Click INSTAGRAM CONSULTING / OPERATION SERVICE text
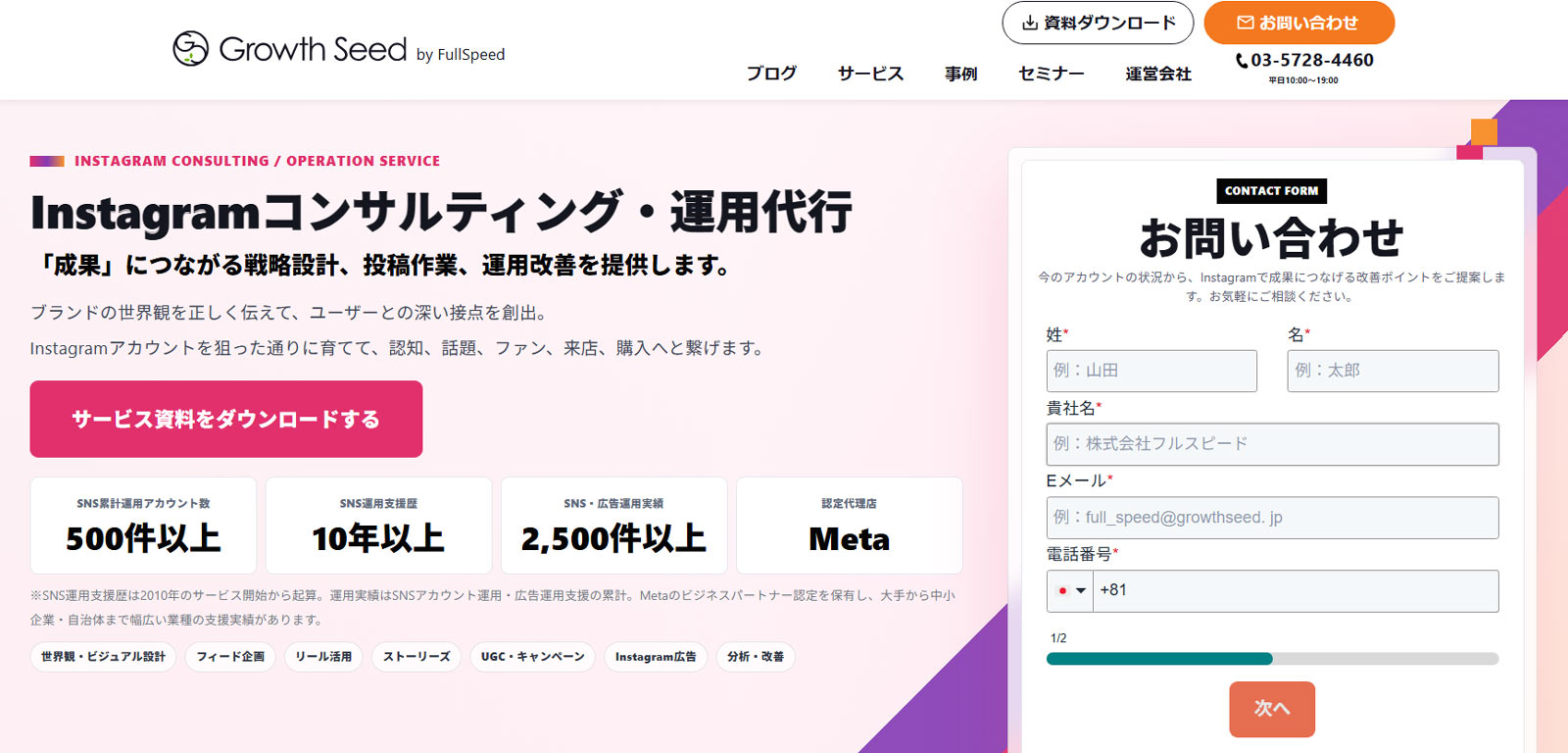Viewport: 1568px width, 753px height. tap(257, 161)
